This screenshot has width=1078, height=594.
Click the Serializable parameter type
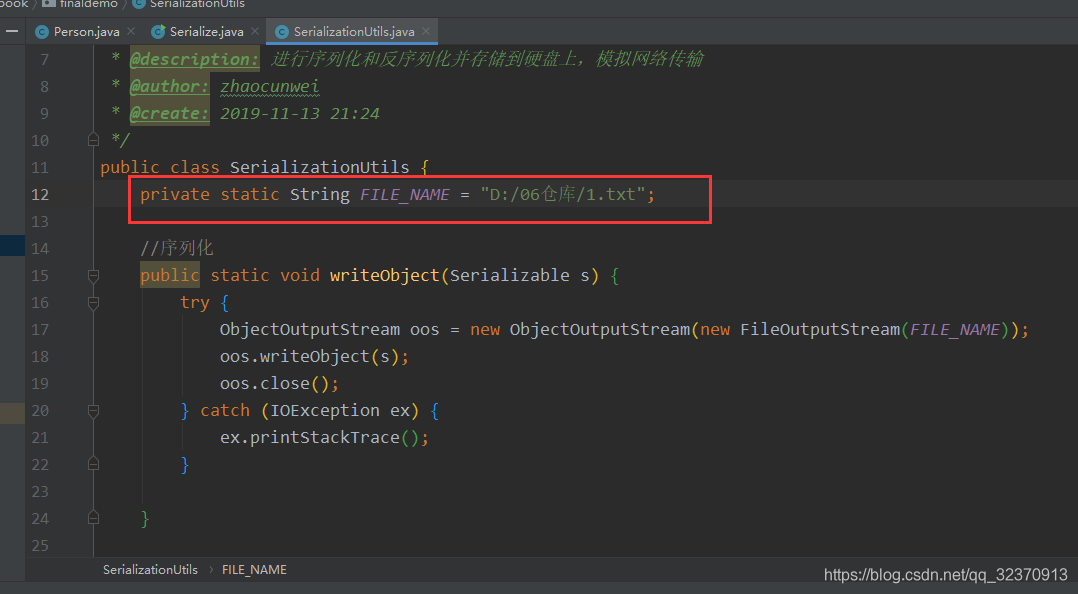coord(509,276)
